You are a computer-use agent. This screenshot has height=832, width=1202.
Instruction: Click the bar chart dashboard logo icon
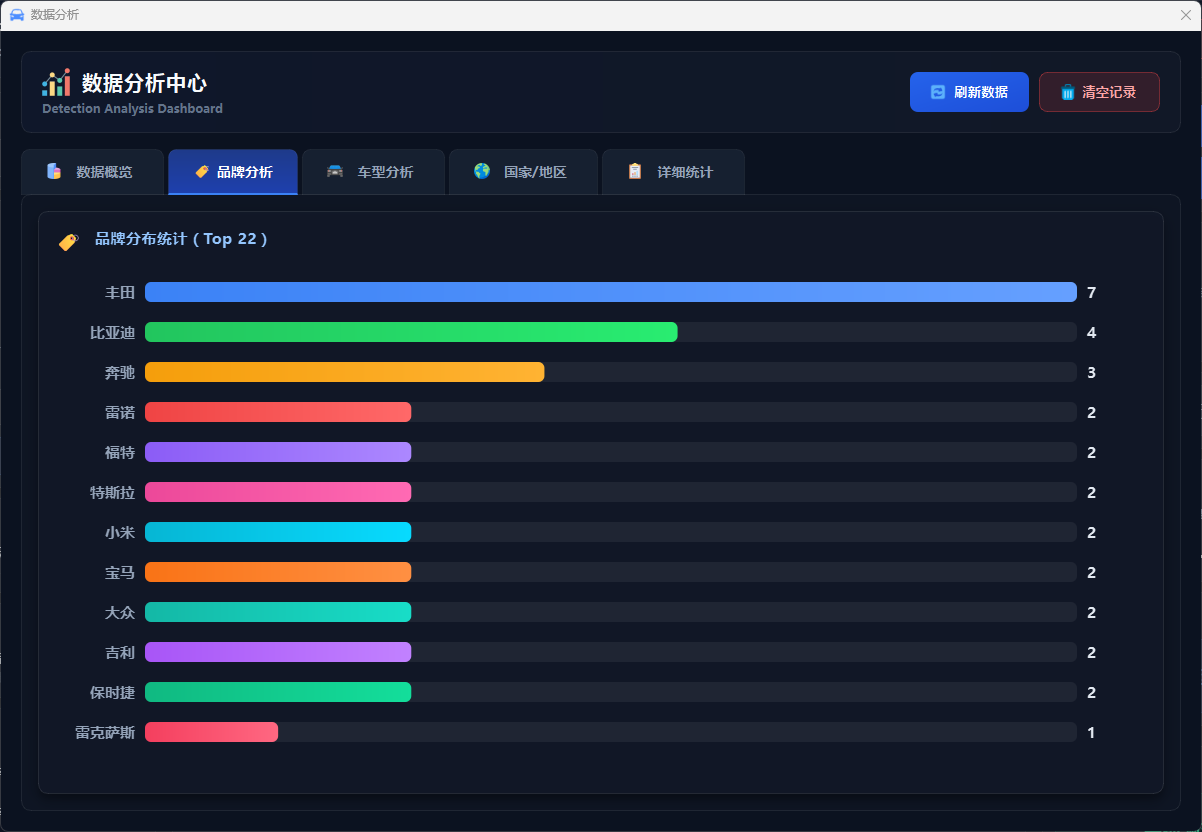click(56, 83)
